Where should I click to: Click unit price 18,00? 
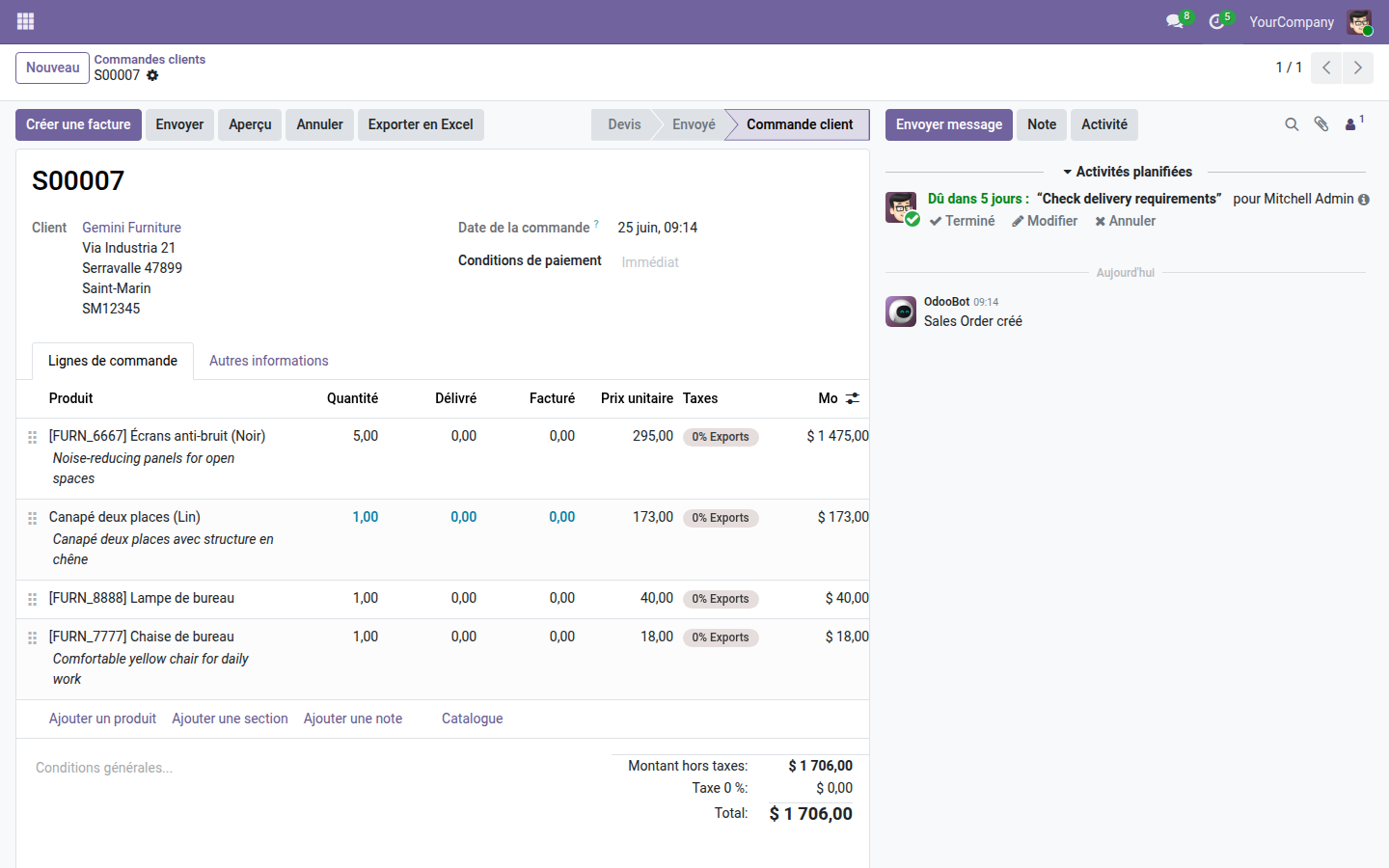pyautogui.click(x=657, y=637)
